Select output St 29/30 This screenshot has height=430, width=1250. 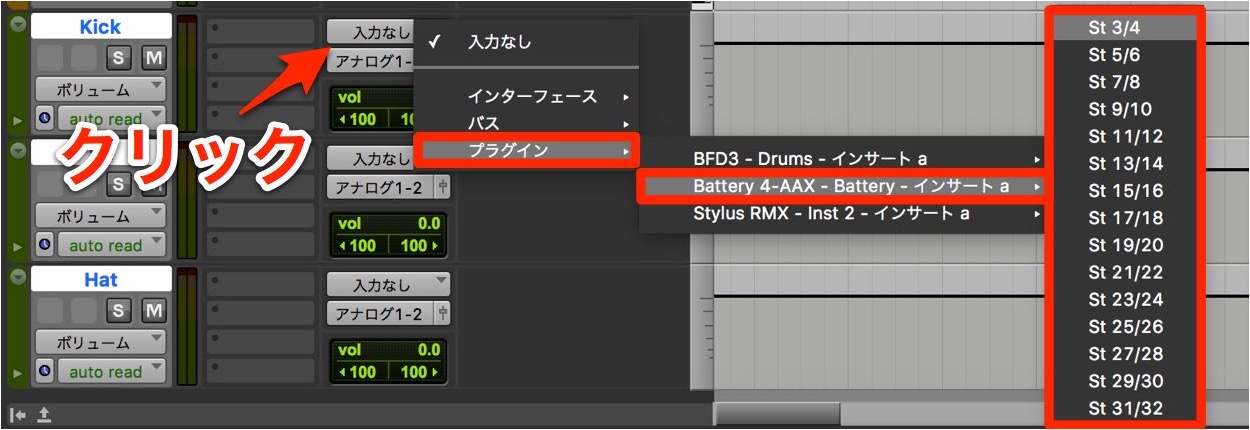1125,380
